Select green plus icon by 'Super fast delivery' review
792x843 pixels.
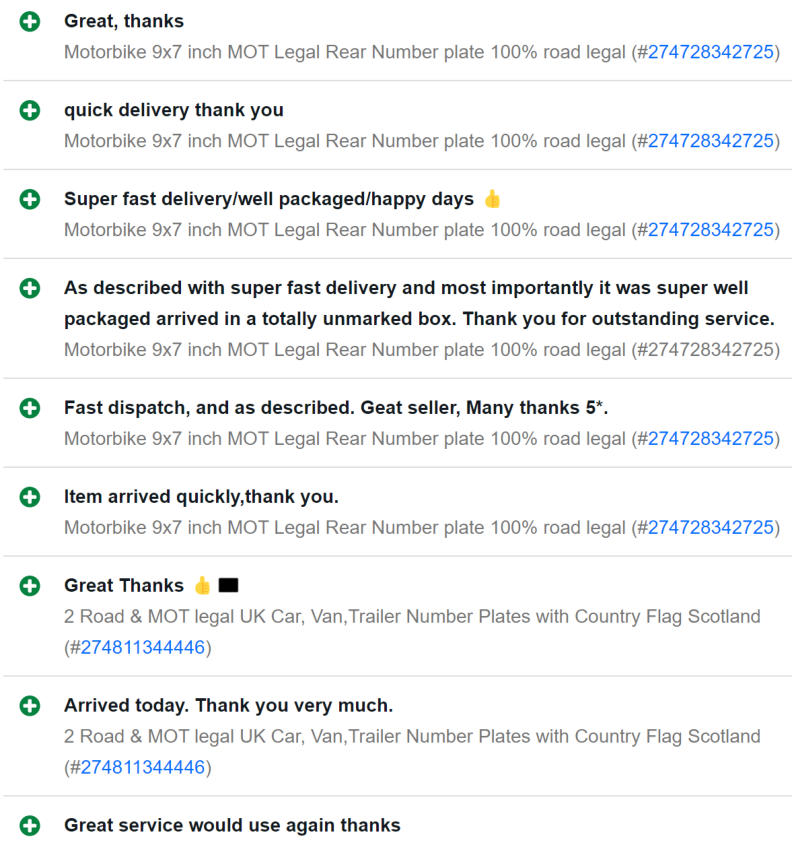30,199
